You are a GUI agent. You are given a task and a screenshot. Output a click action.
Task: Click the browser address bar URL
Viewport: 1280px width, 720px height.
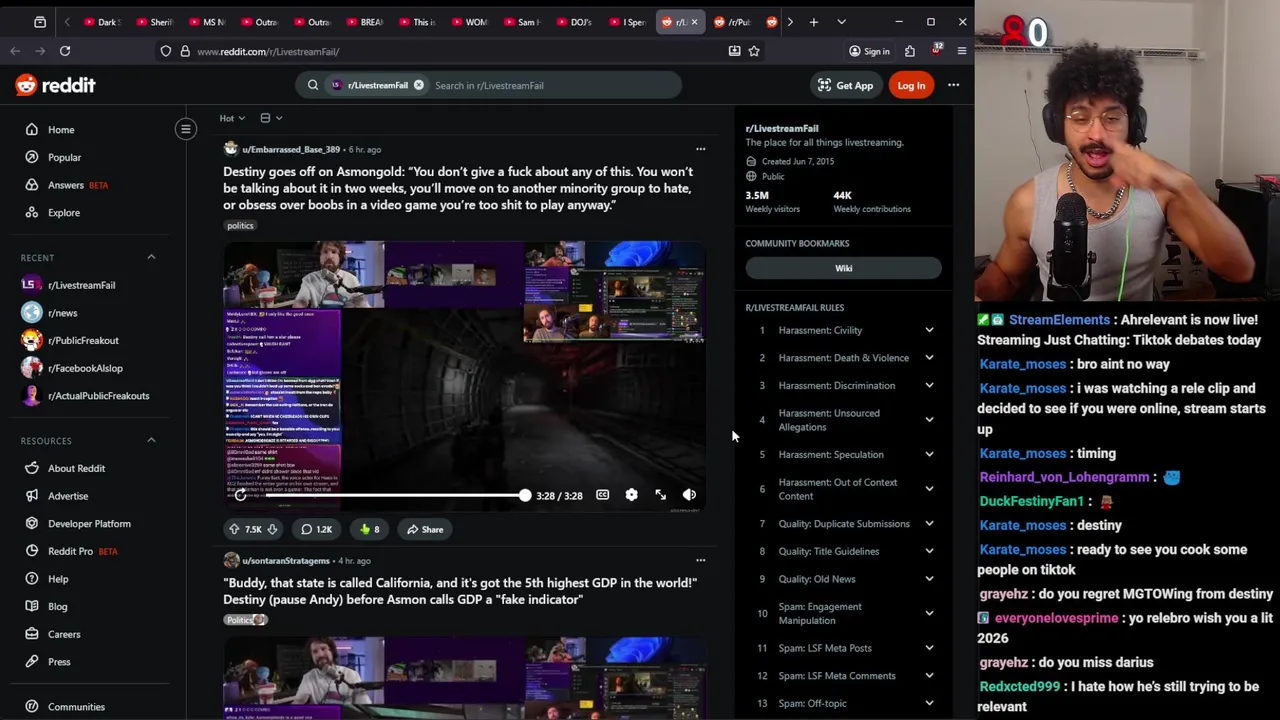click(268, 51)
